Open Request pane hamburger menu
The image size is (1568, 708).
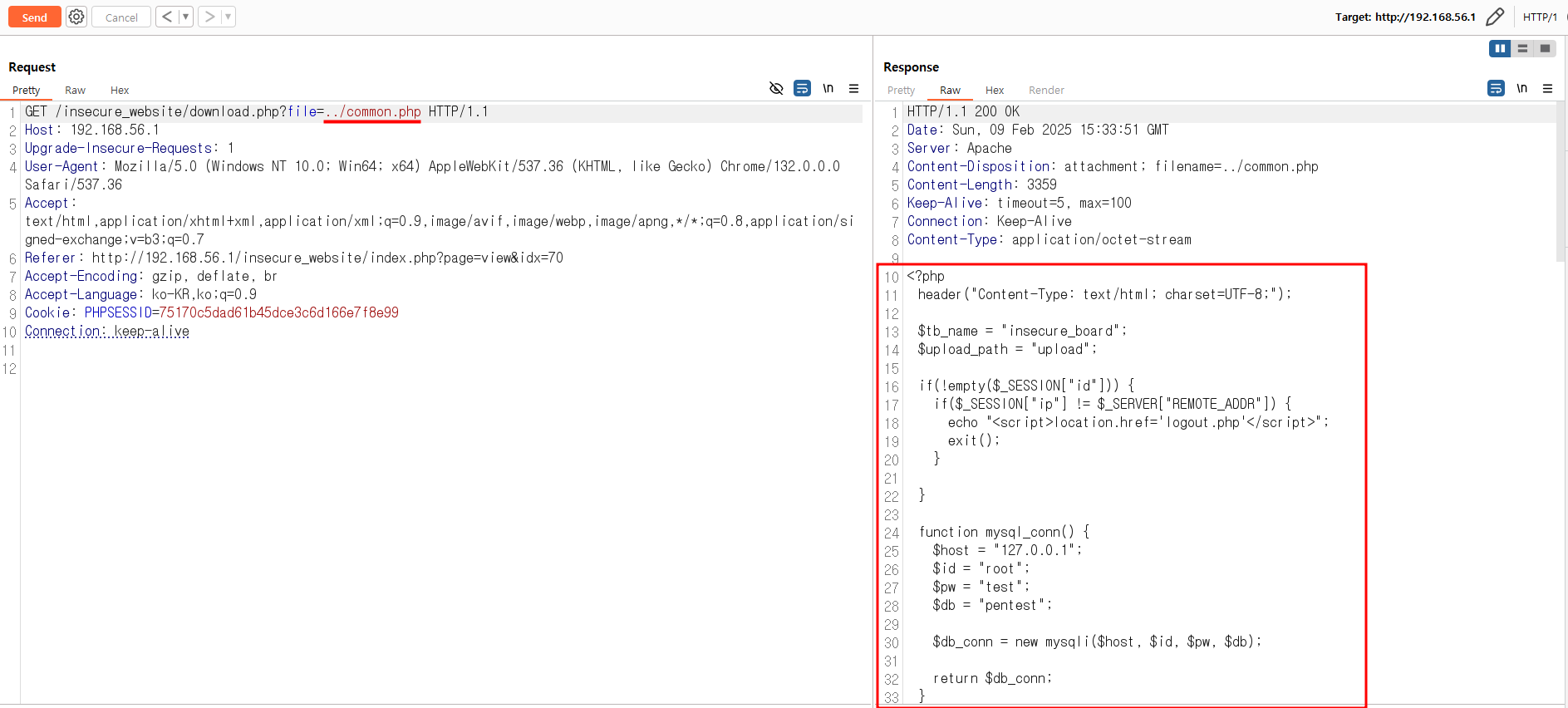click(x=853, y=88)
